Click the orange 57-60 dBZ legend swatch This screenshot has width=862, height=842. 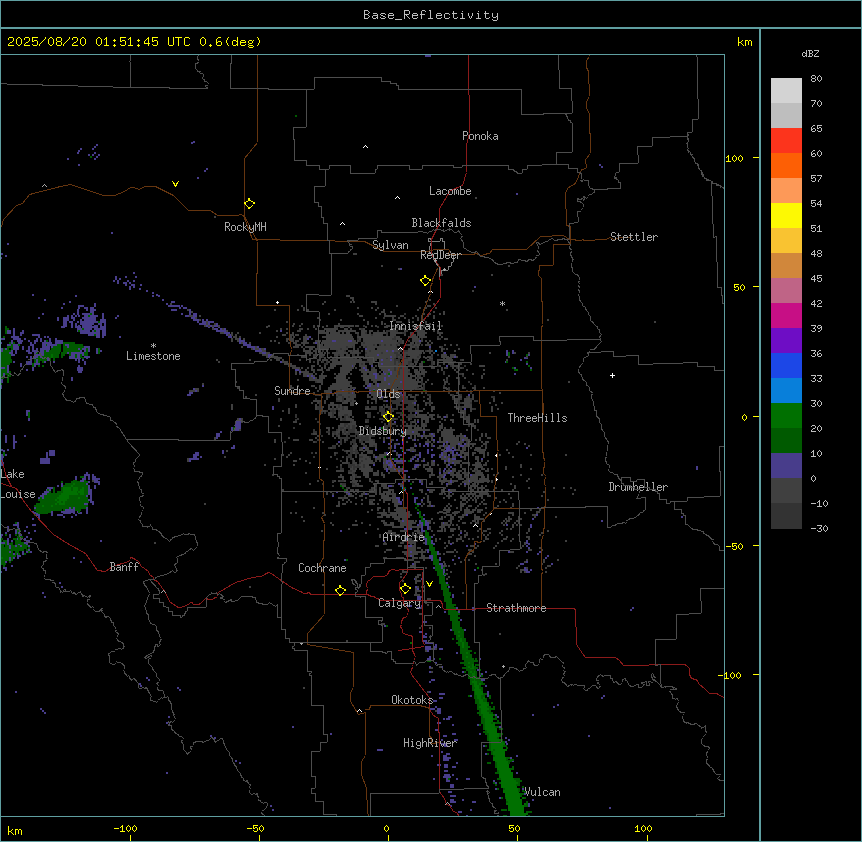click(786, 165)
